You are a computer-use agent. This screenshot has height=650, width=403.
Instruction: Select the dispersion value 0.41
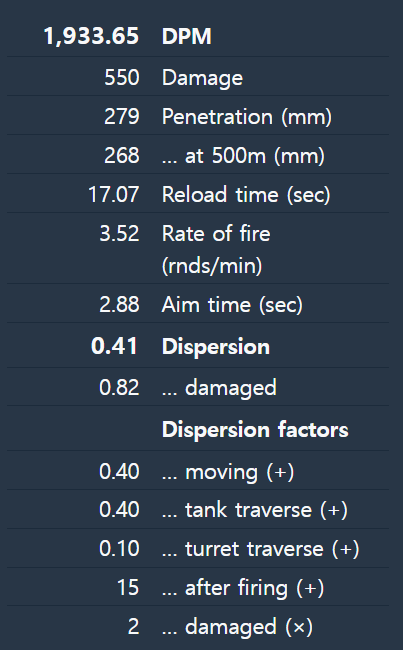(114, 346)
